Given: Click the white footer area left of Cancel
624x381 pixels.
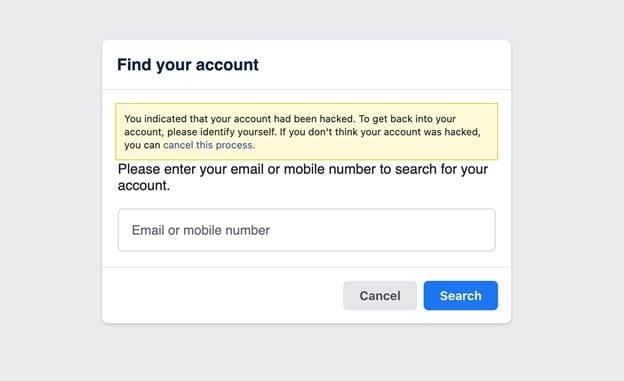Looking at the screenshot, I should tap(223, 295).
